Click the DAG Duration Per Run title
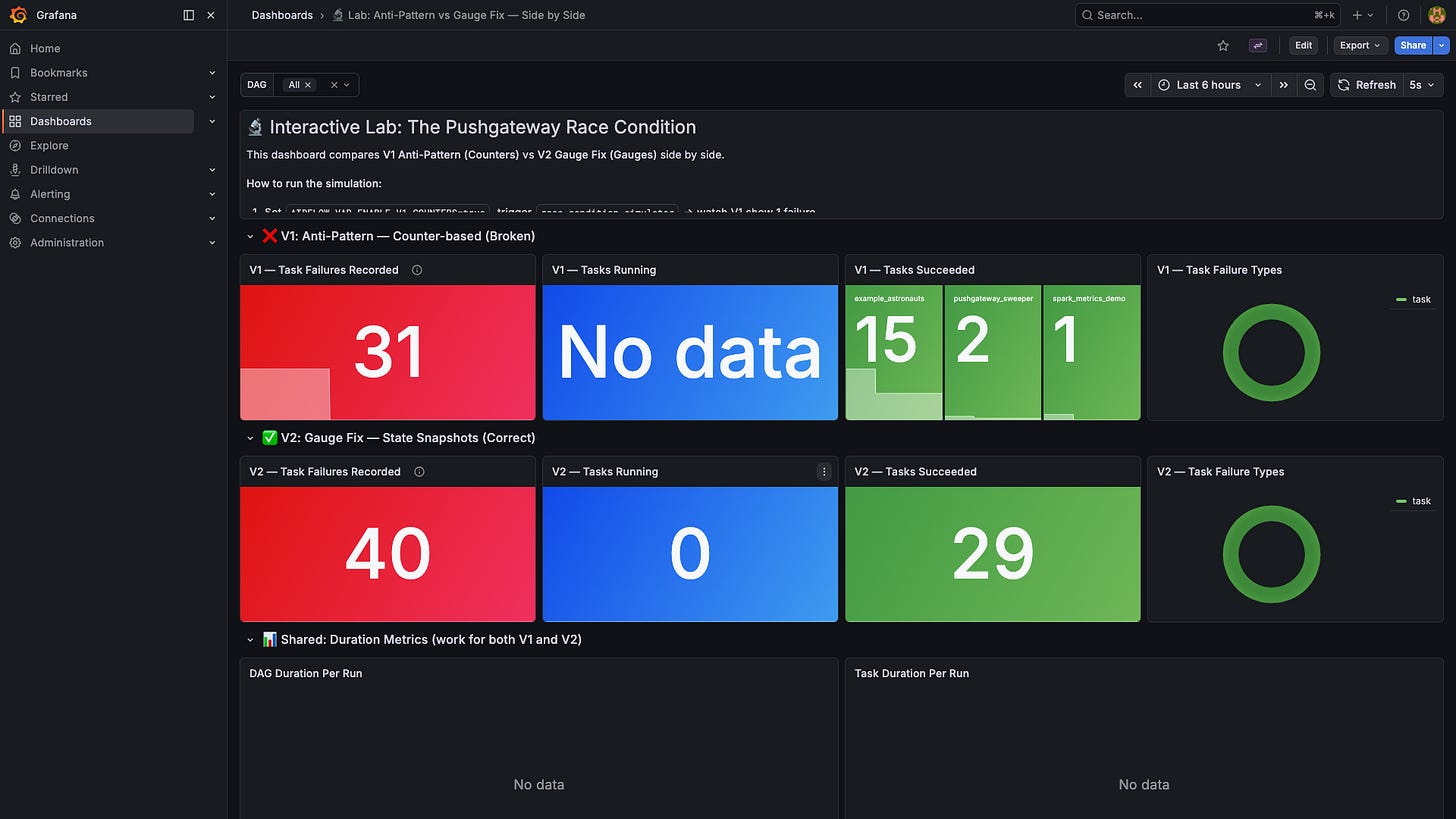Viewport: 1456px width, 819px height. coord(306,674)
